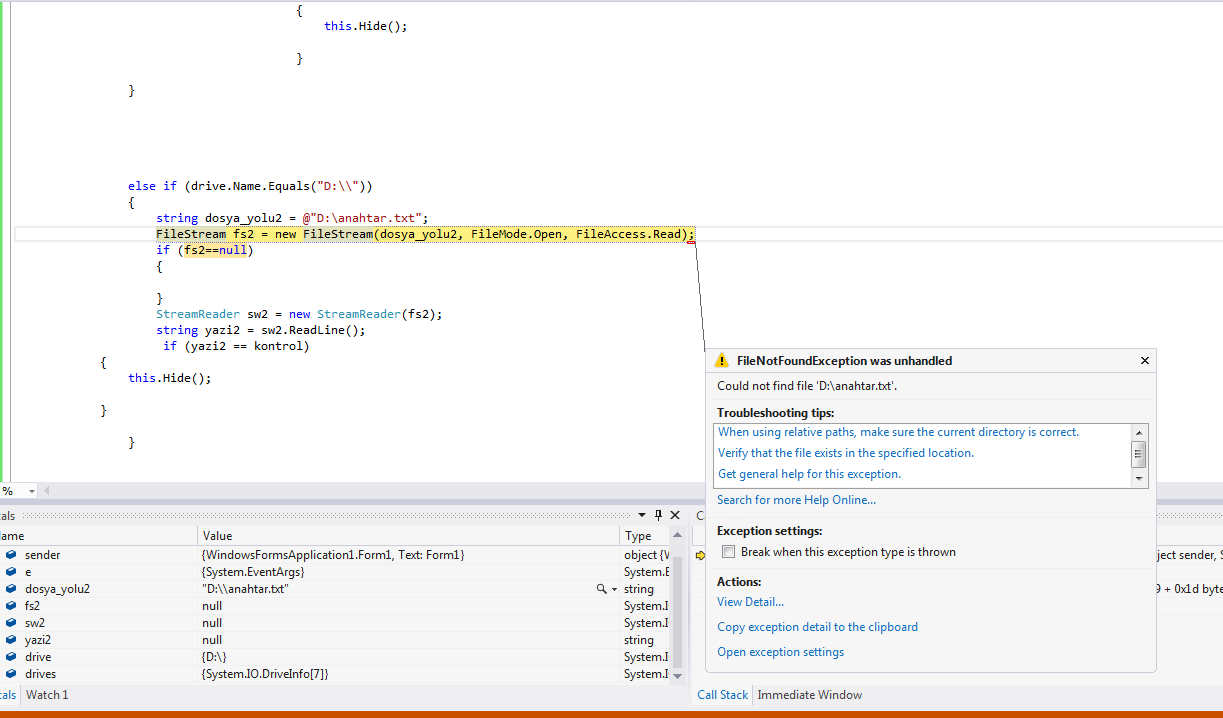Click the StreamReader sw2 code line

tap(299, 314)
